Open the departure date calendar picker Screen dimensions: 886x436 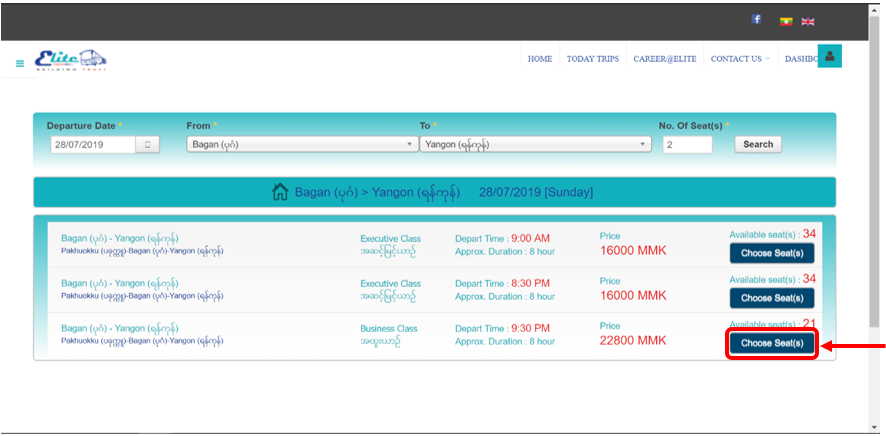(148, 144)
